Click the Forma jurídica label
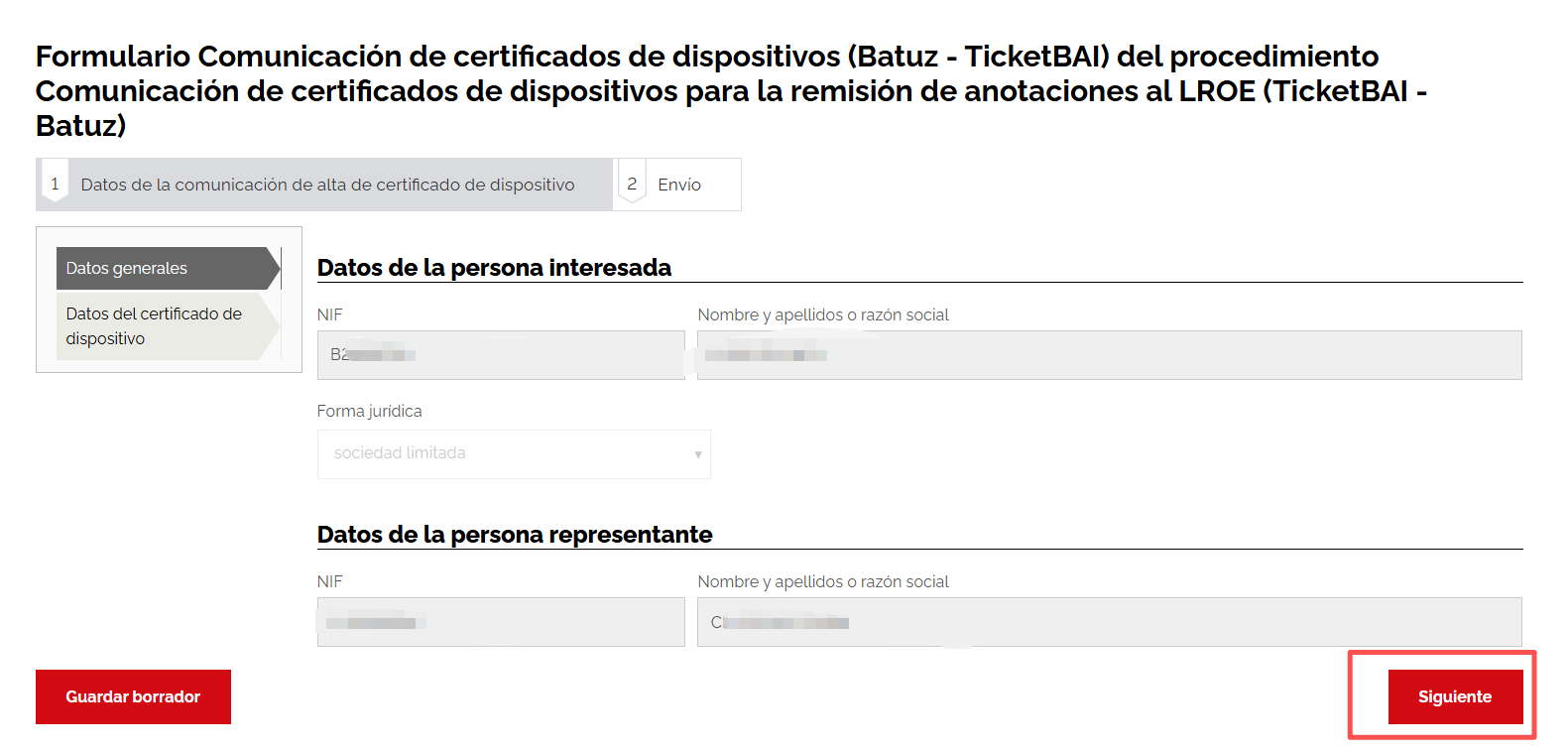This screenshot has width=1568, height=752. (x=369, y=411)
